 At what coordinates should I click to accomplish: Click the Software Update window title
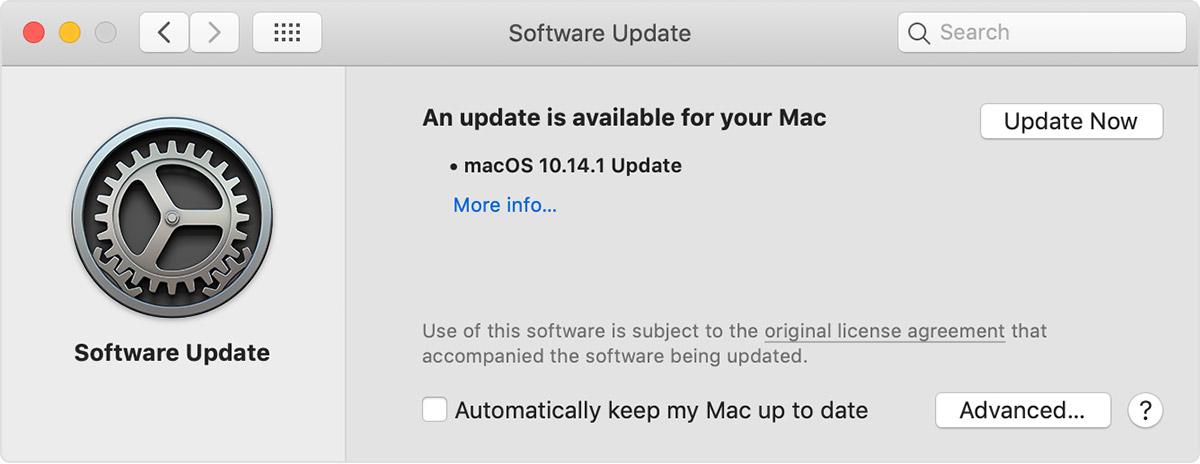599,33
